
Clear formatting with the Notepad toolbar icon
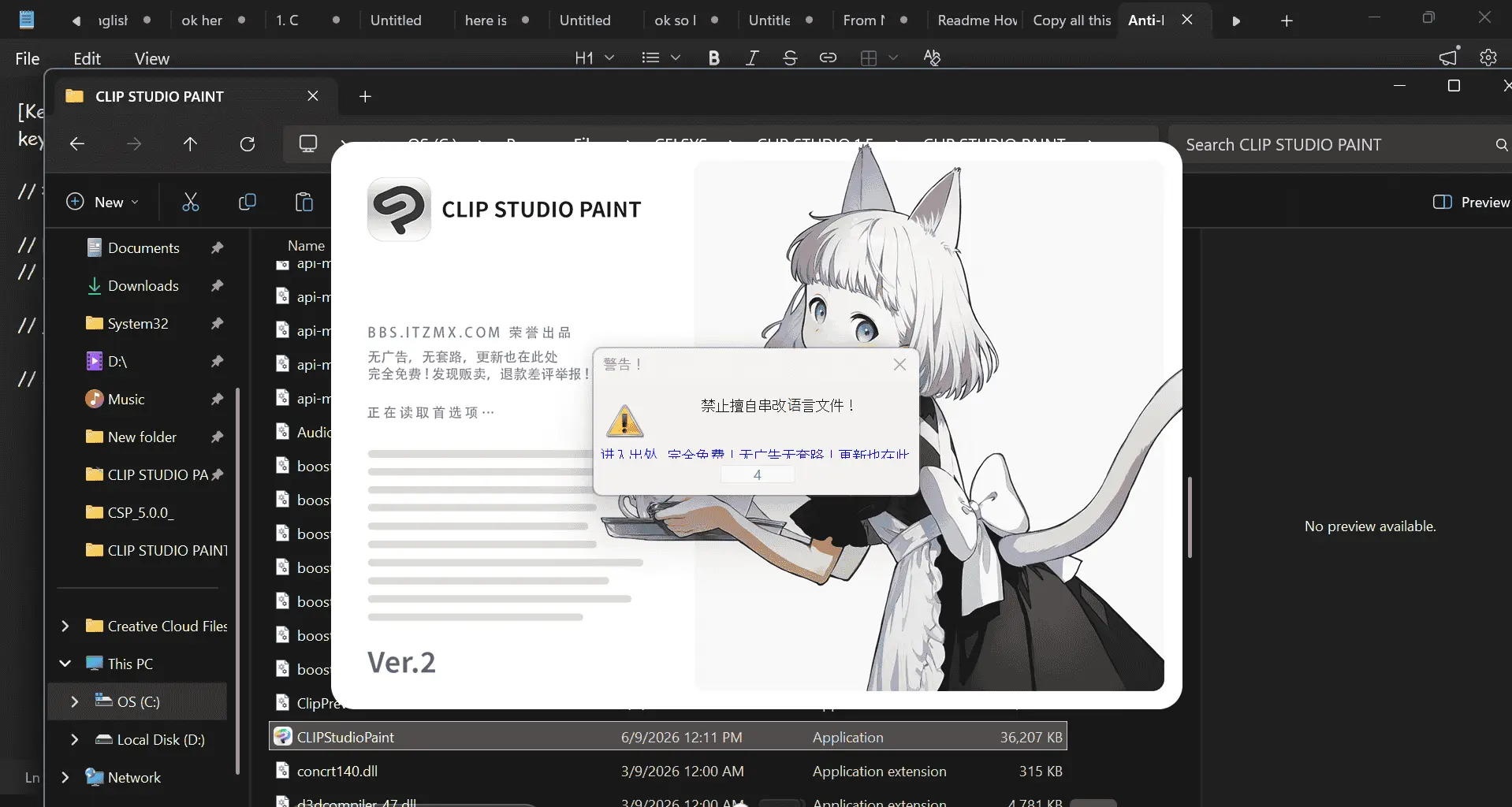click(x=932, y=58)
